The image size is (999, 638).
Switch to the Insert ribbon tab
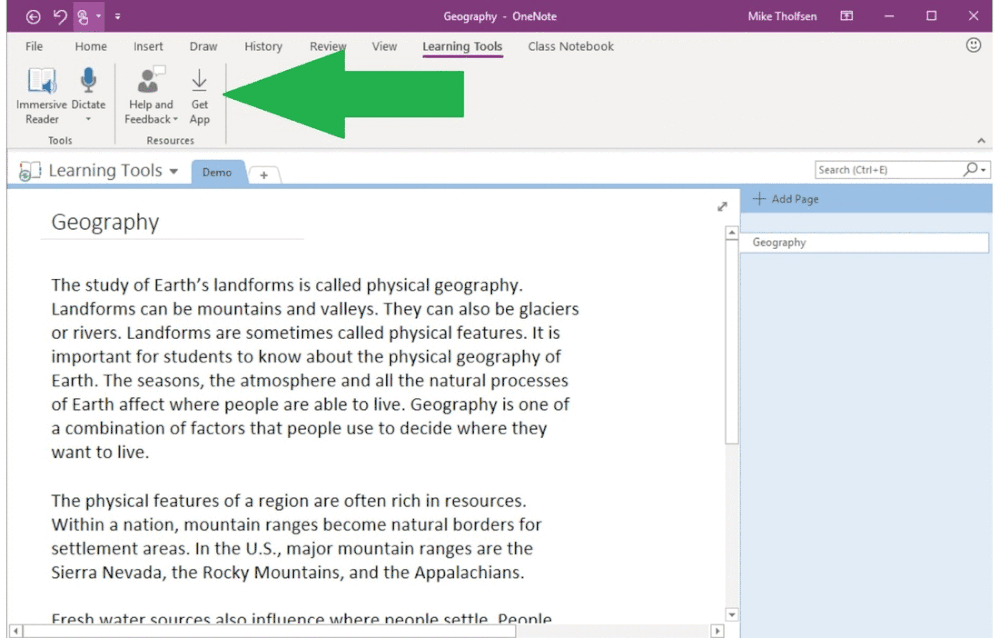(148, 47)
